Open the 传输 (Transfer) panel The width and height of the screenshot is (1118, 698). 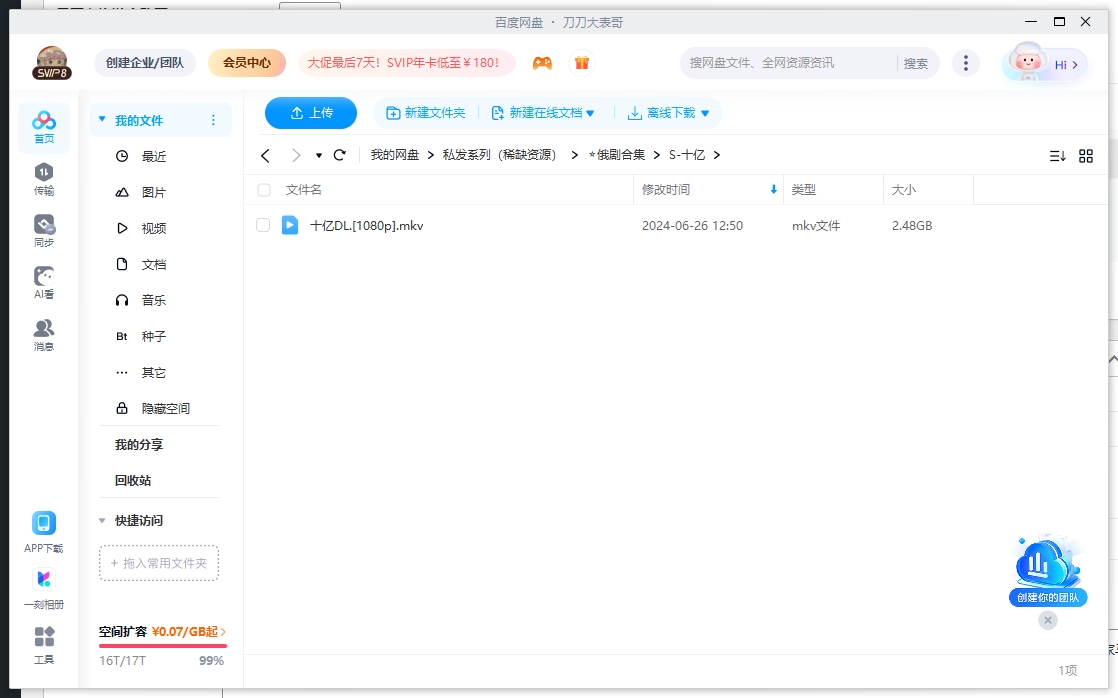tap(43, 176)
